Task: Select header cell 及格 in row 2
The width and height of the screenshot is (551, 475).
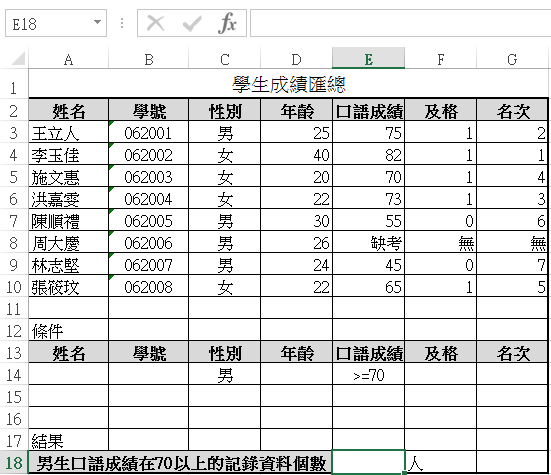Action: [441, 110]
